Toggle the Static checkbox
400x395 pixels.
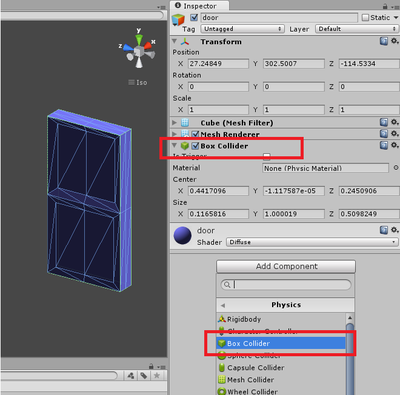pyautogui.click(x=365, y=17)
